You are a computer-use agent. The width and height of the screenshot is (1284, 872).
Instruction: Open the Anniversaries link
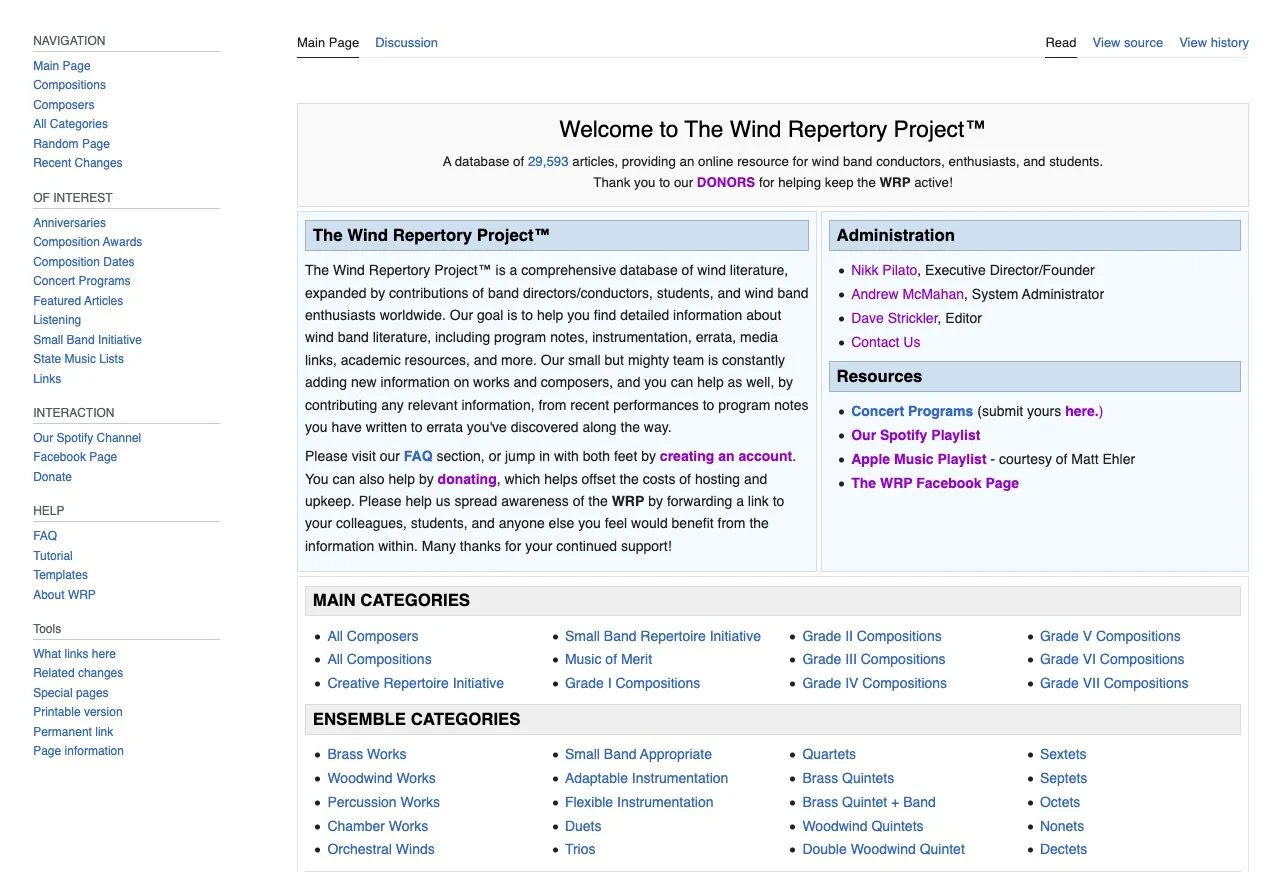(x=69, y=223)
